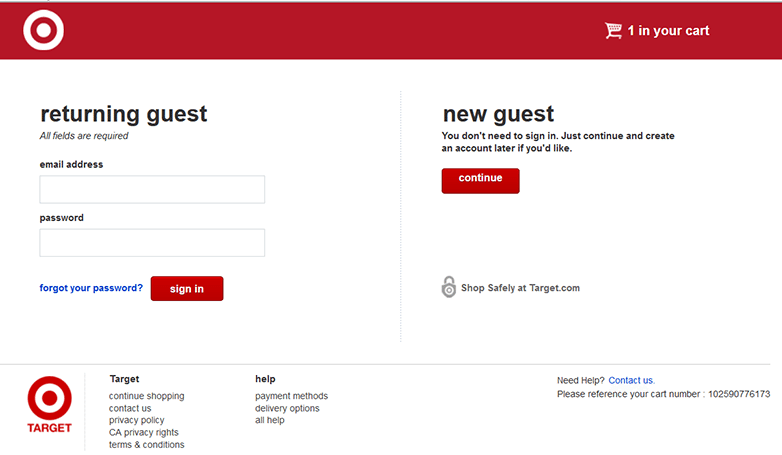Click continue as new guest
Viewport: 782px width, 455px height.
[x=480, y=181]
